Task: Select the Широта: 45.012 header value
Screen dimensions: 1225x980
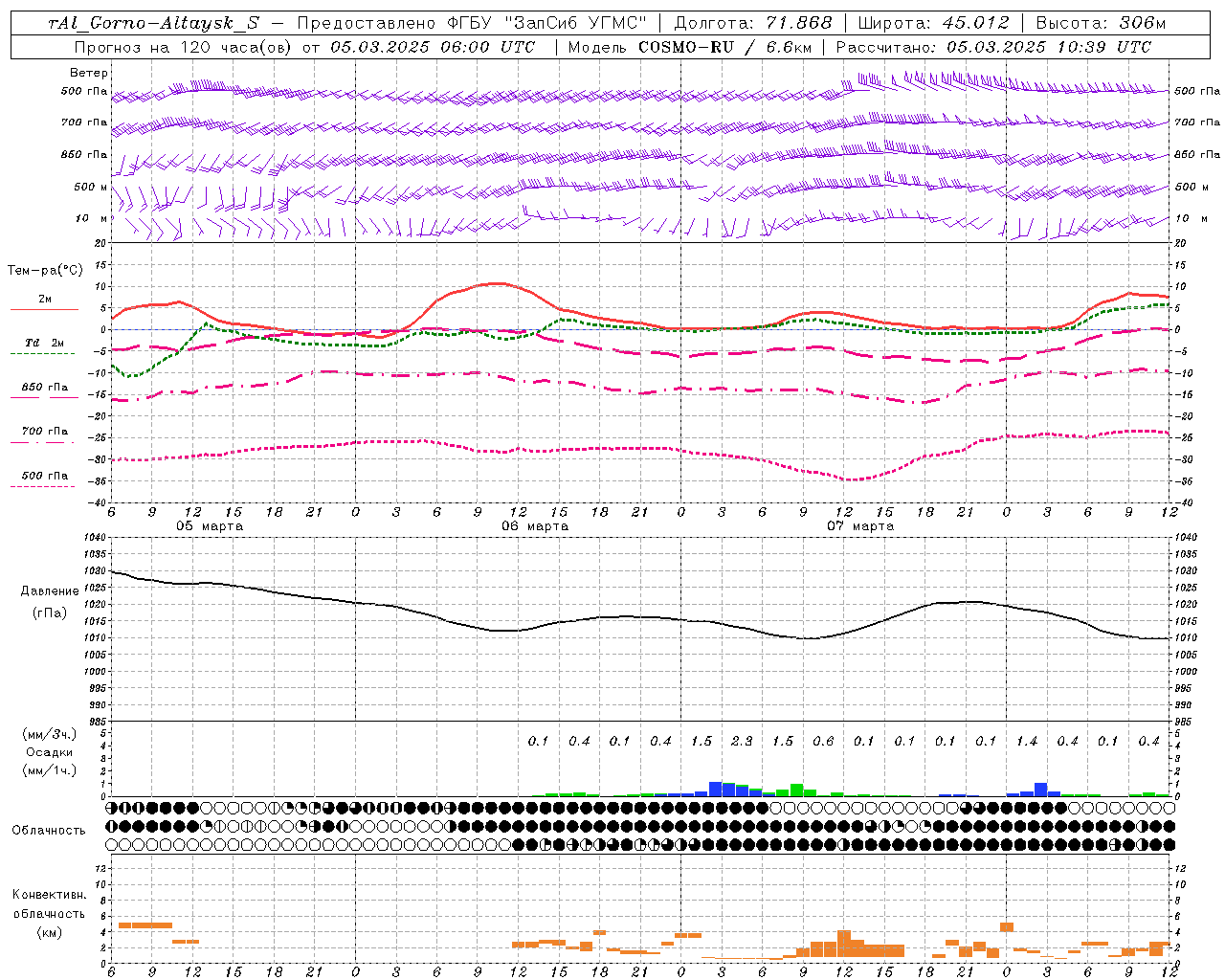Action: pyautogui.click(x=933, y=23)
